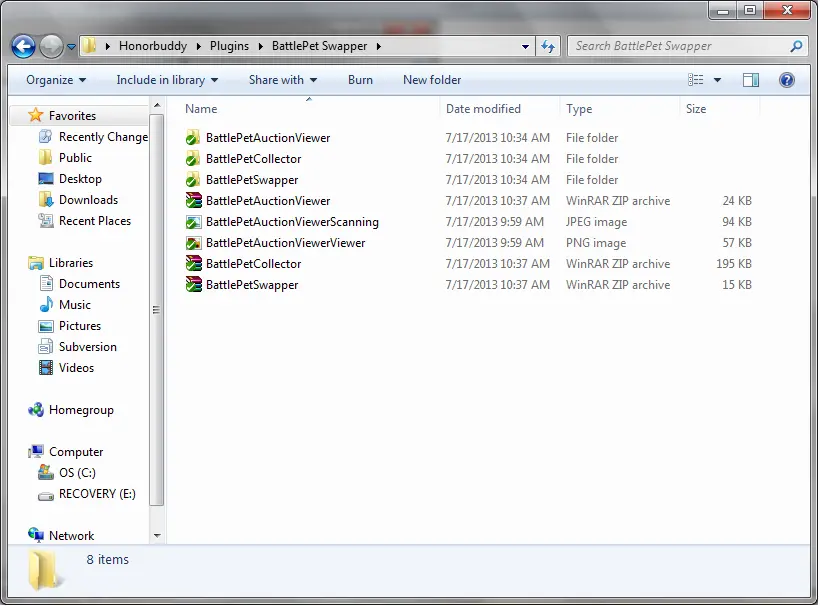This screenshot has width=820, height=606.
Task: Click the 8 items status text
Action: click(107, 559)
